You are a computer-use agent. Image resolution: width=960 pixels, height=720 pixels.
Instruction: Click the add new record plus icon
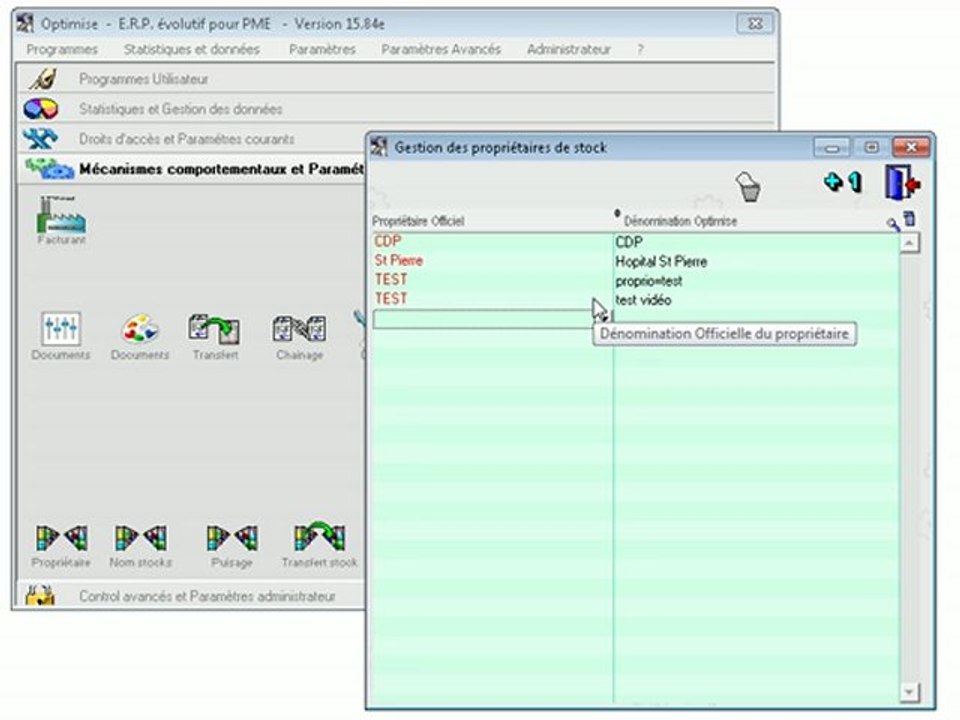click(x=842, y=182)
